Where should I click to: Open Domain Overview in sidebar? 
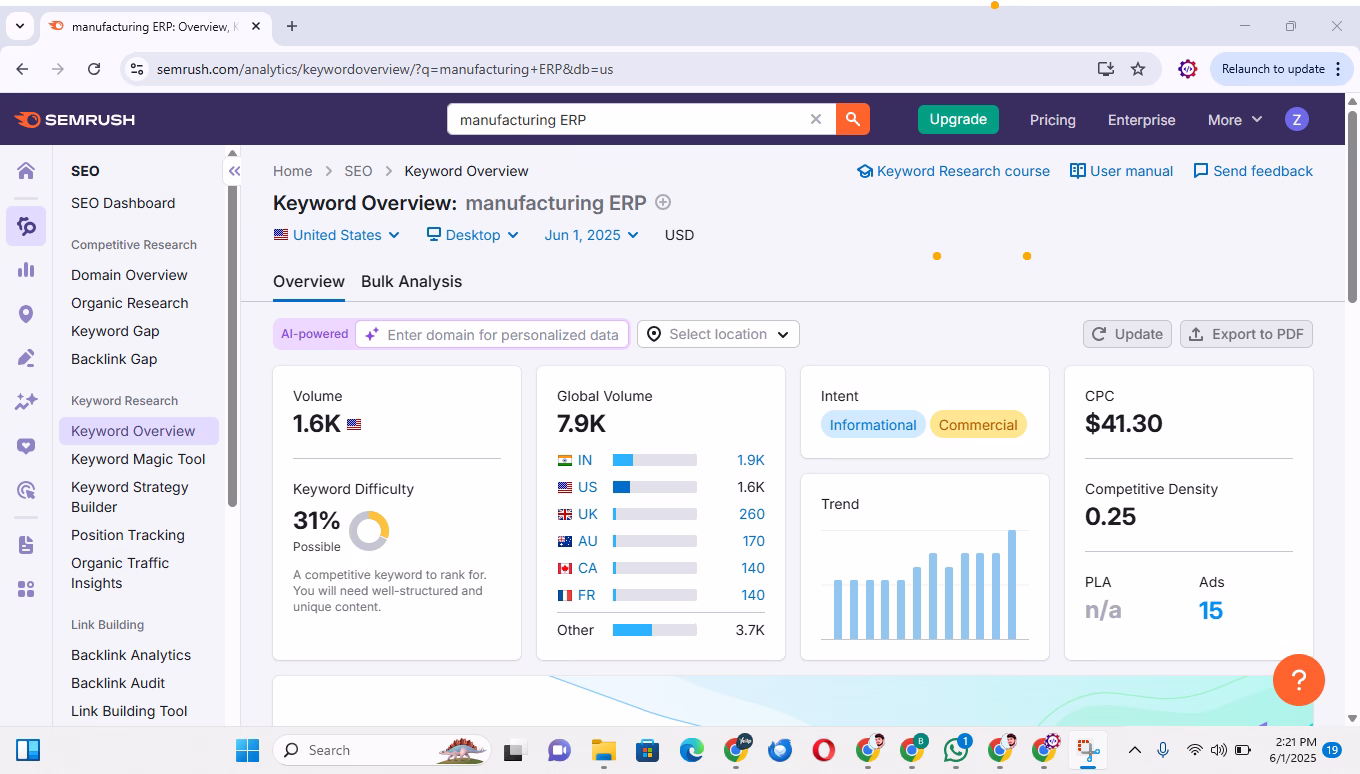(129, 275)
